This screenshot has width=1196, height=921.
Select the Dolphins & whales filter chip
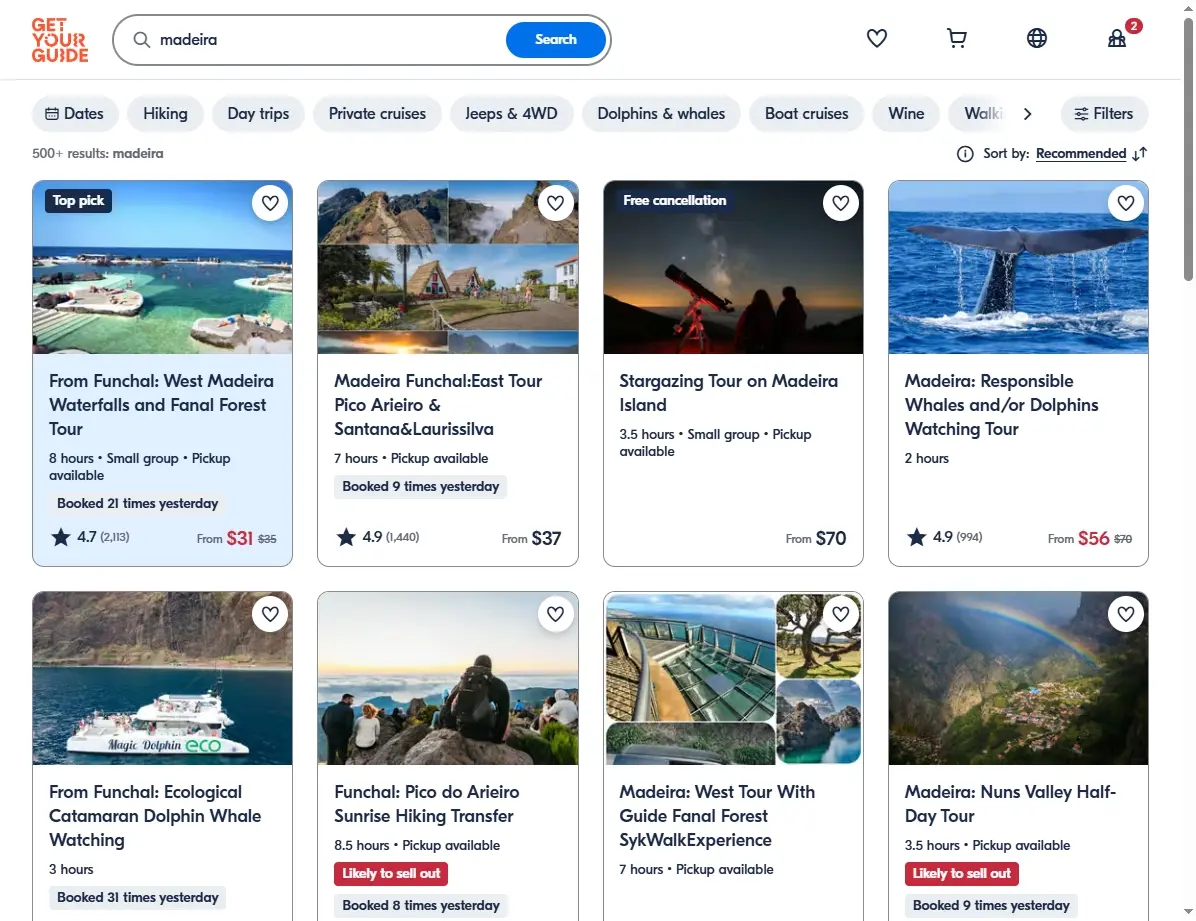[661, 114]
